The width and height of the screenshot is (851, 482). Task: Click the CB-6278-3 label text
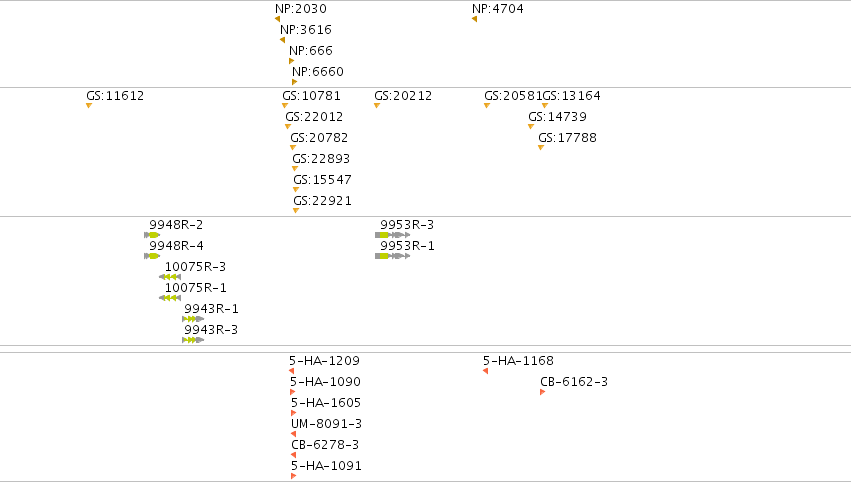click(325, 445)
